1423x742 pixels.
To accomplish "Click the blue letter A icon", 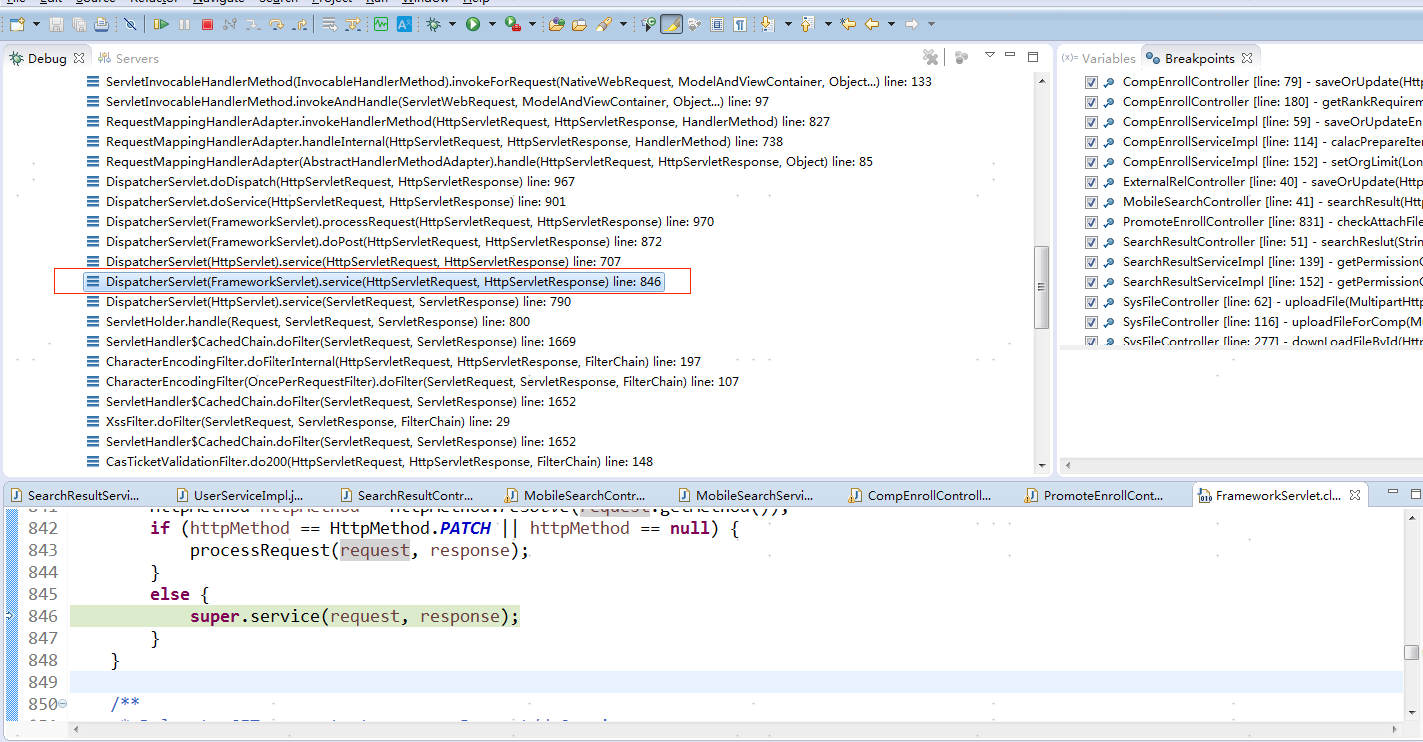I will tap(404, 24).
